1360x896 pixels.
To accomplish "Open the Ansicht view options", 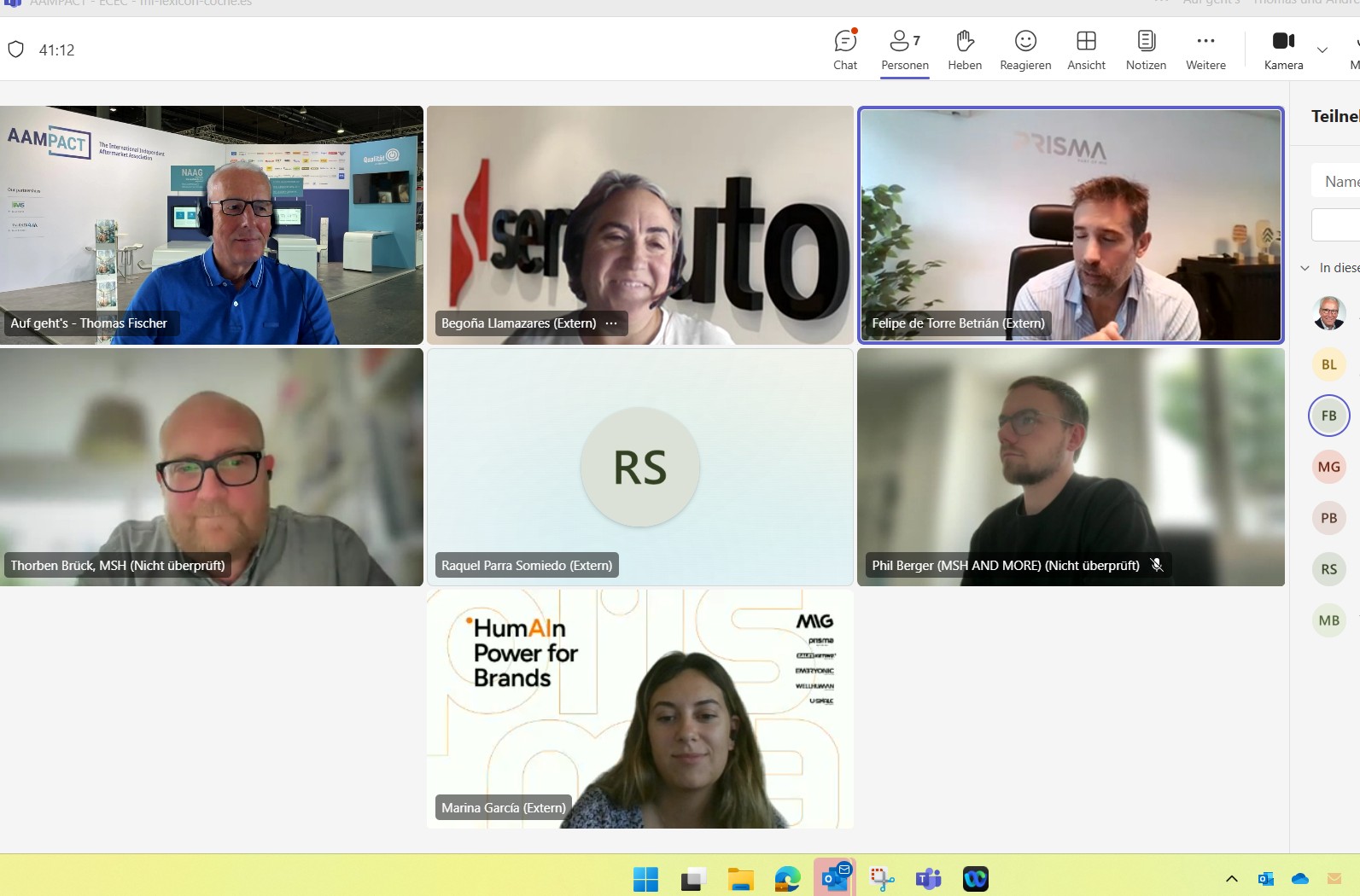I will pyautogui.click(x=1085, y=50).
